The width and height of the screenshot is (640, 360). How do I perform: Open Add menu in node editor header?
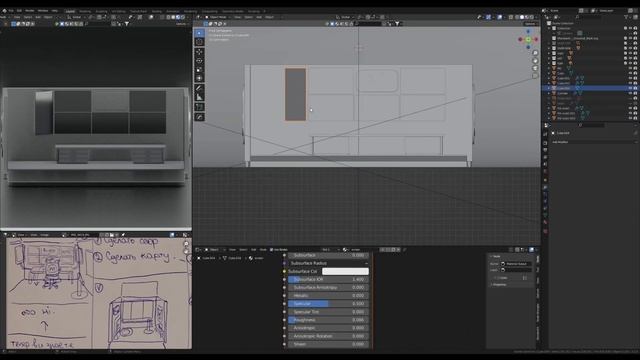(x=253, y=249)
